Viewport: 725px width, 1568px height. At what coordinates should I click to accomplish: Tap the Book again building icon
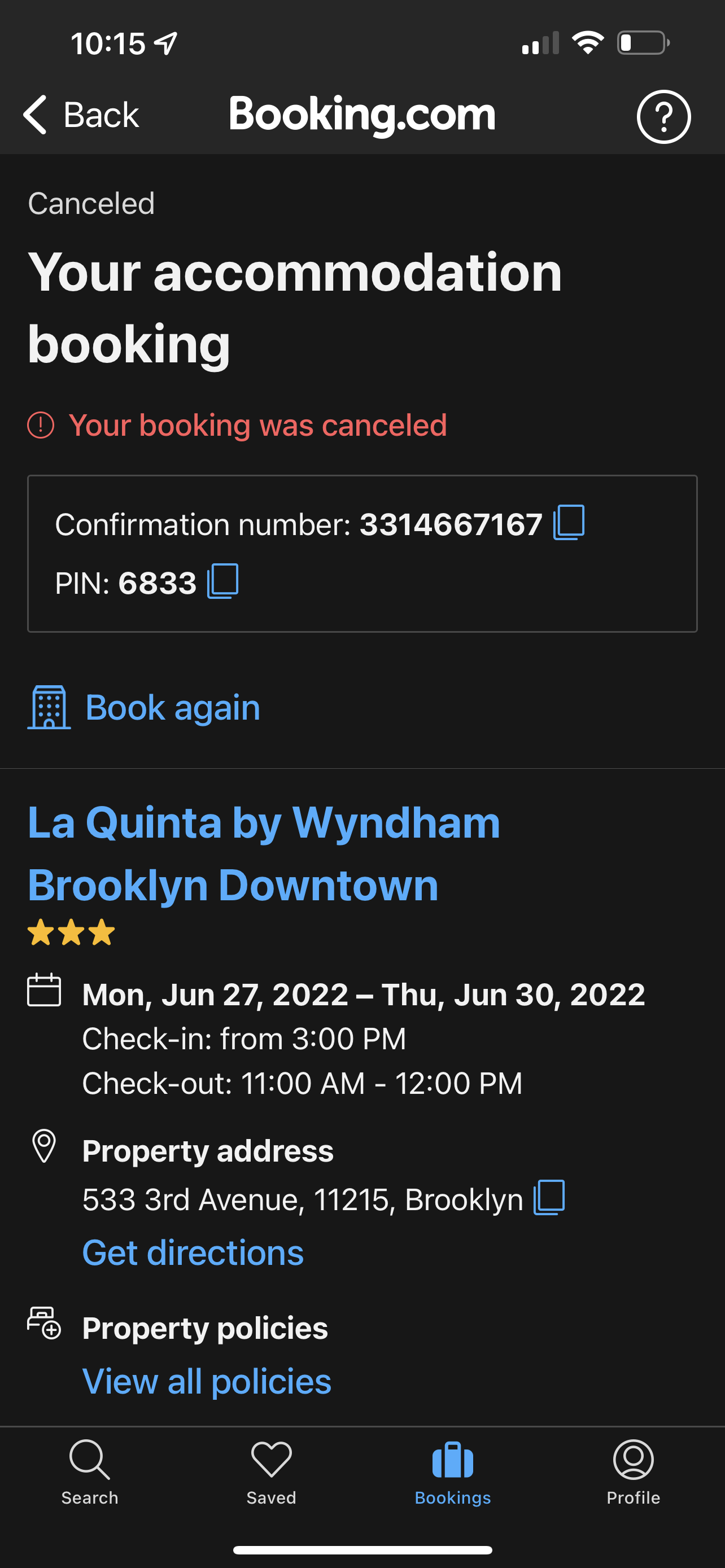pyautogui.click(x=49, y=707)
